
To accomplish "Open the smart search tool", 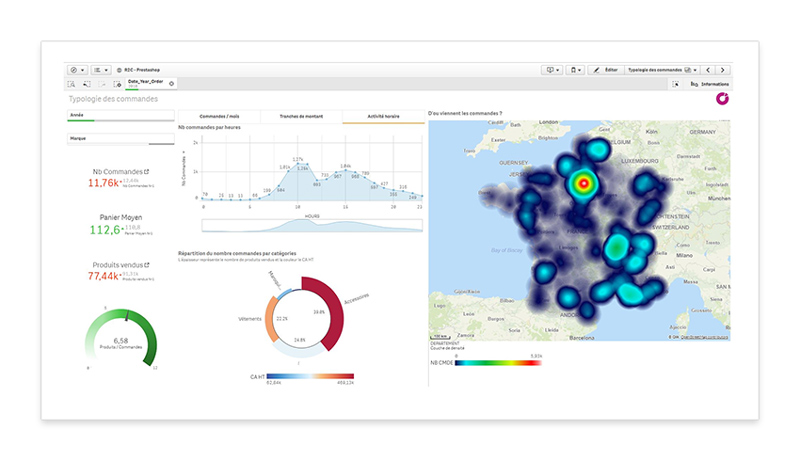I will point(71,84).
